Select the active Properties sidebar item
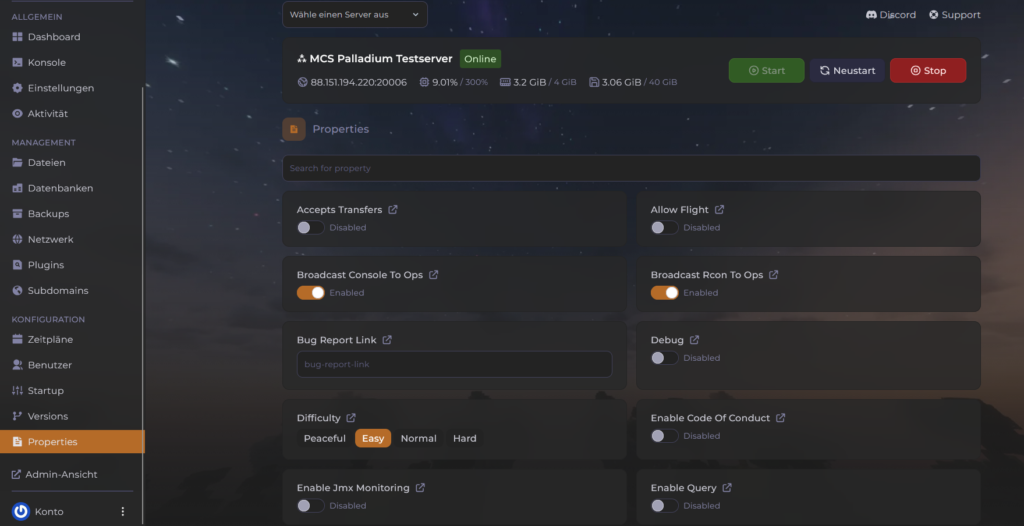The height and width of the screenshot is (526, 1024). [72, 442]
